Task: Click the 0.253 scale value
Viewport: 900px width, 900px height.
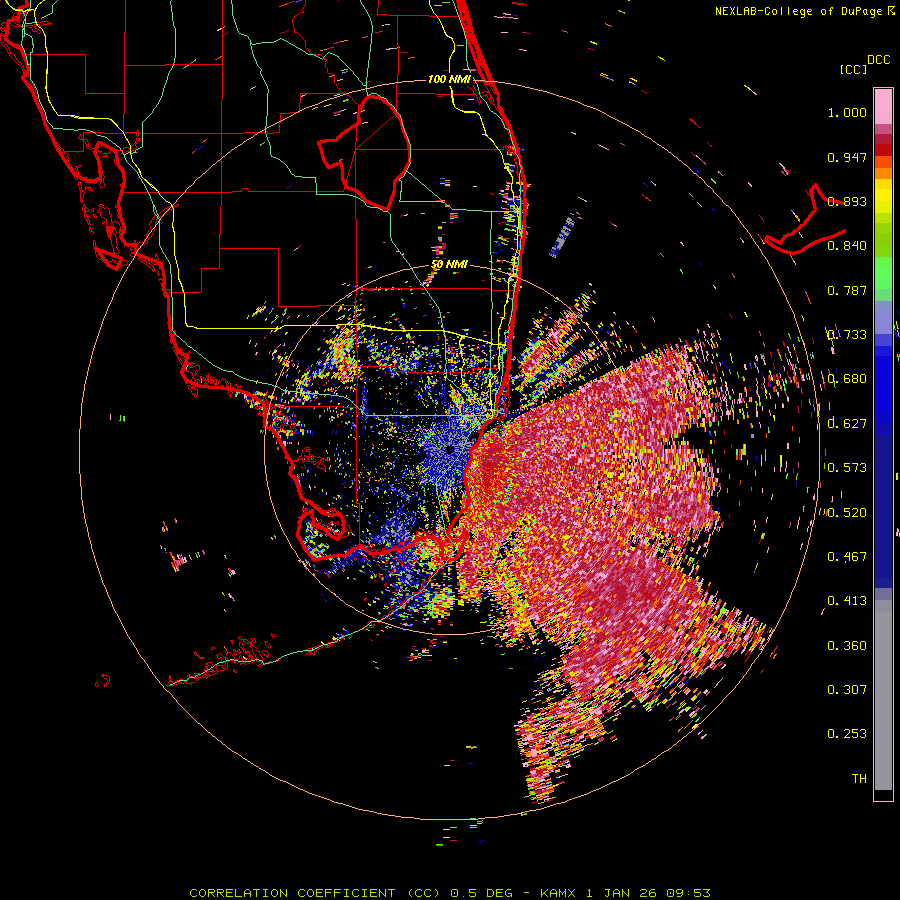Action: pyautogui.click(x=847, y=734)
